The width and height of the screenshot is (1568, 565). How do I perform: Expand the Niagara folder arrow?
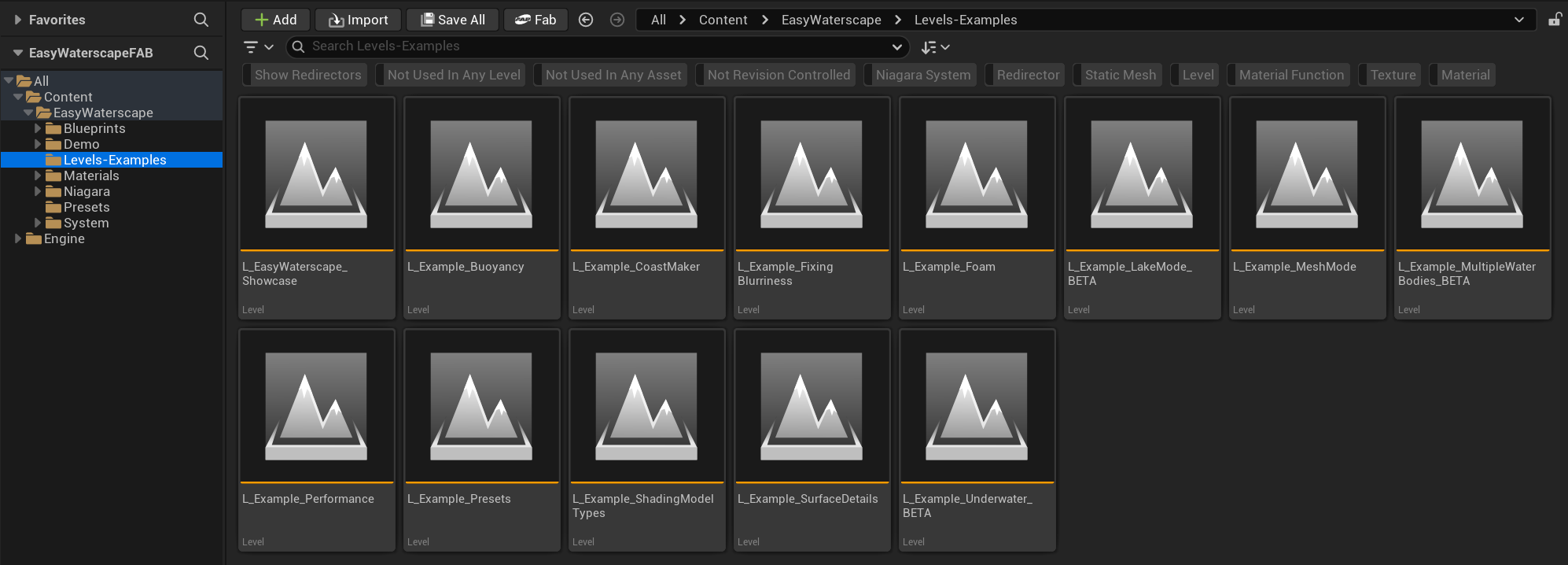38,191
